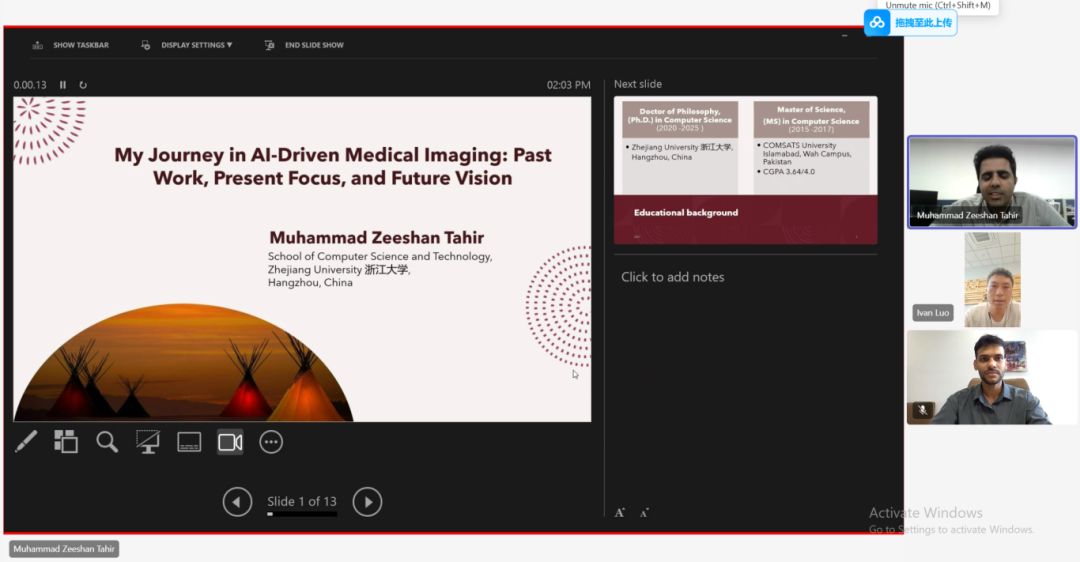Image resolution: width=1080 pixels, height=562 pixels.
Task: Select Muhammad Zeeshan Tahir's video tile
Action: coord(991,182)
